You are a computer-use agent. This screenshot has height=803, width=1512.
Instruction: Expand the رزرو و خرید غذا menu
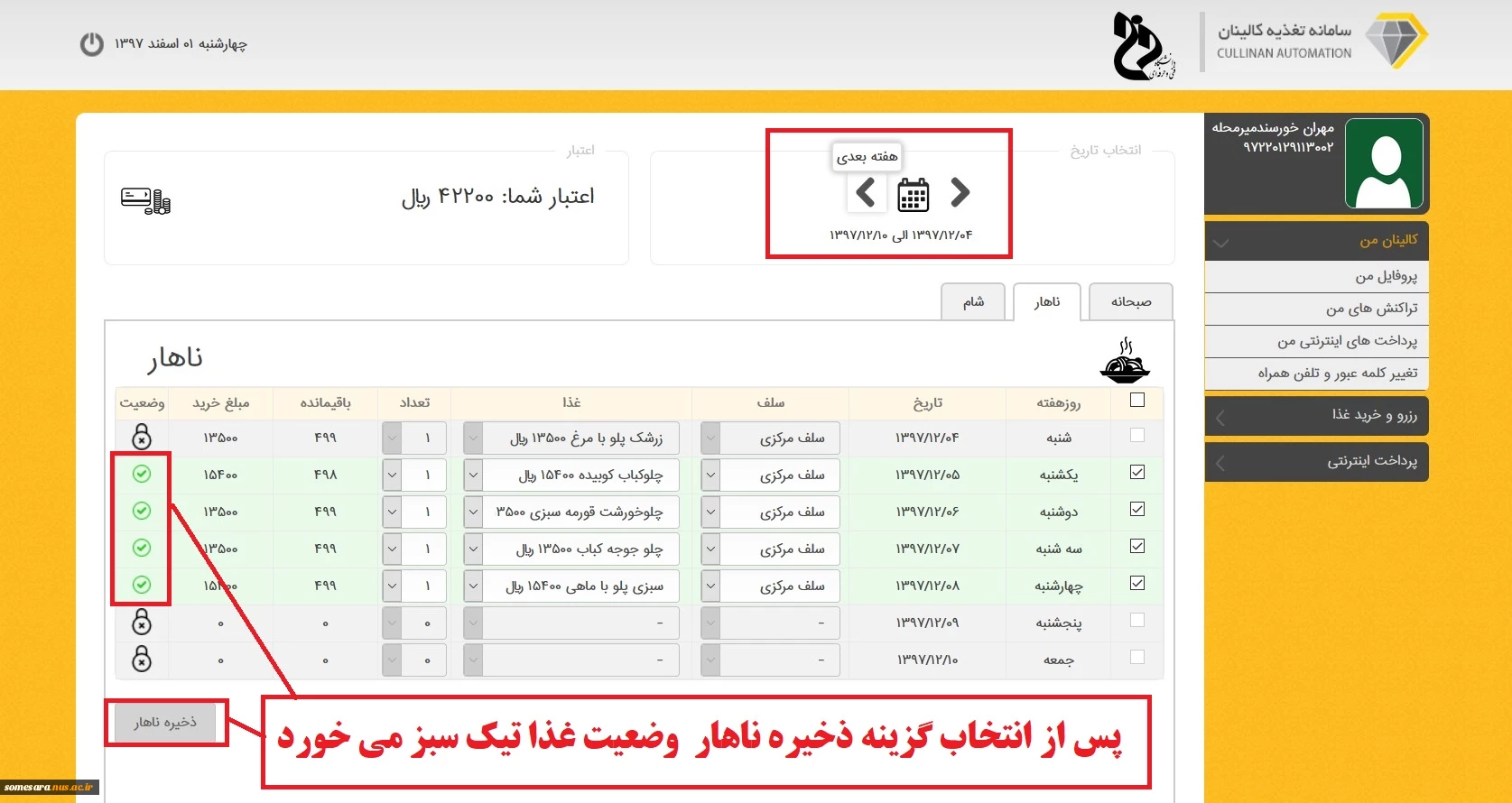(x=1316, y=415)
